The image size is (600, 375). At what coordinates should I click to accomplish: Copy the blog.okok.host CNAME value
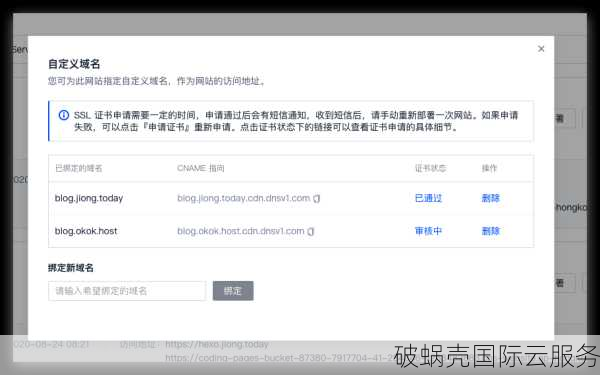[311, 232]
